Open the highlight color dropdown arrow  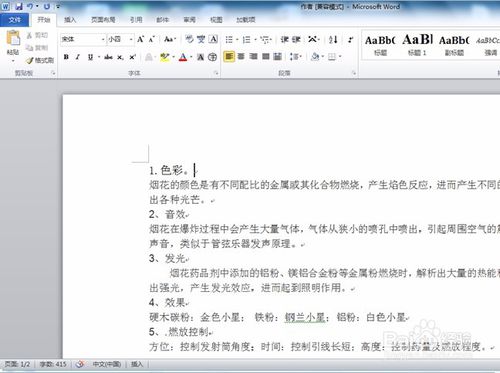174,57
